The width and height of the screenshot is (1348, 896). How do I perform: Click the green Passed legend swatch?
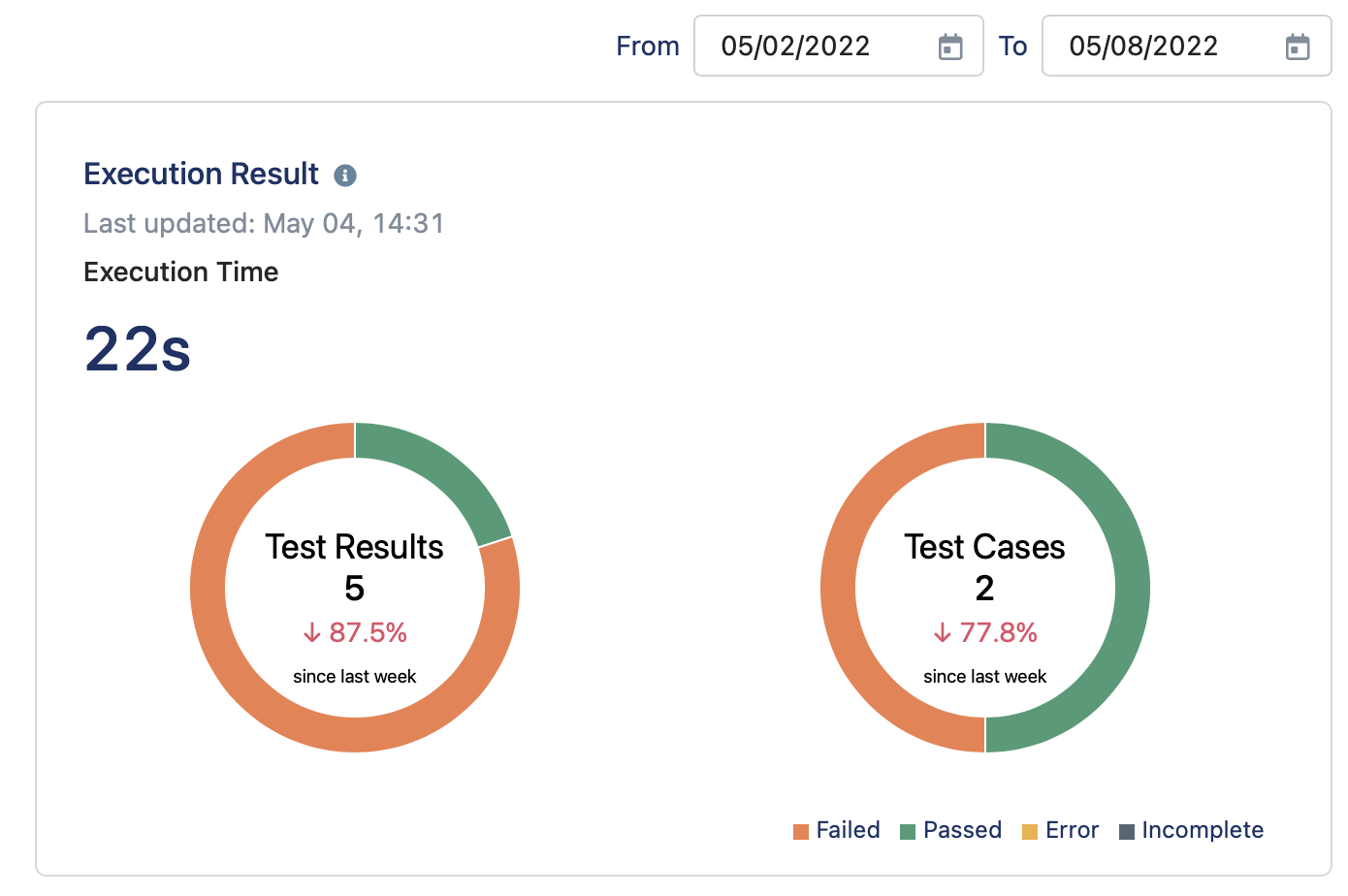[x=908, y=832]
